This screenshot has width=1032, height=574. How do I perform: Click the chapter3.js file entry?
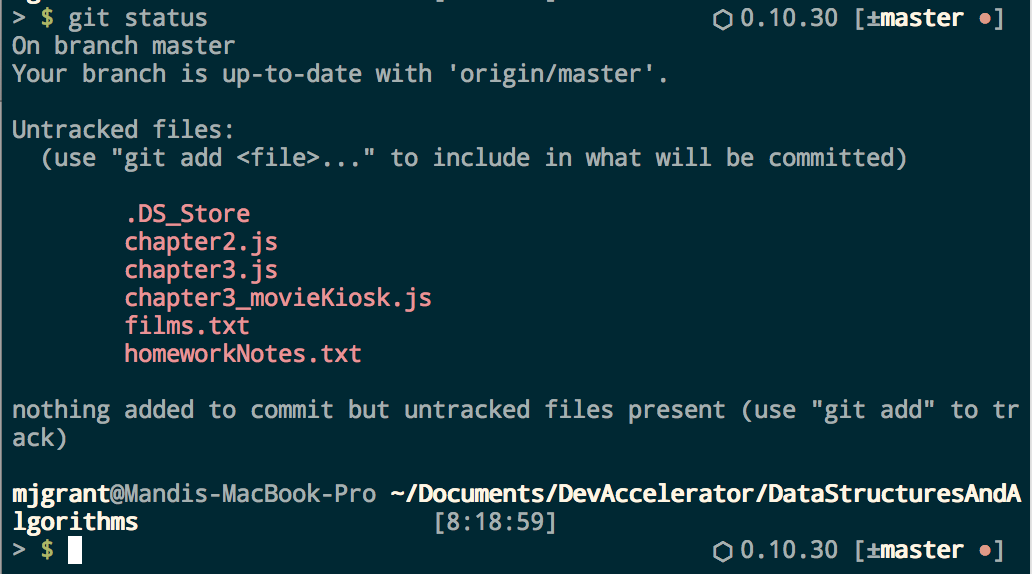tap(201, 269)
